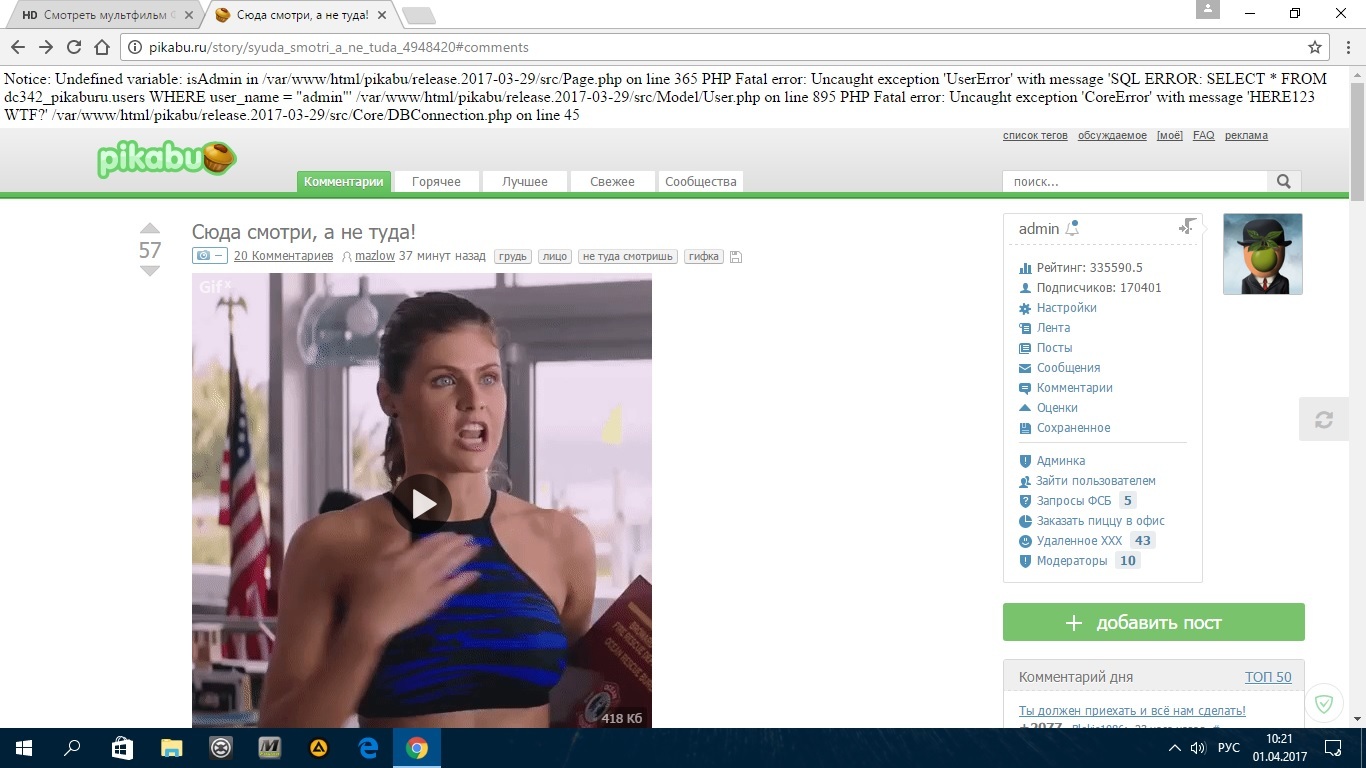This screenshot has height=768, width=1366.
Task: Go back with browser back arrow
Action: click(17, 47)
